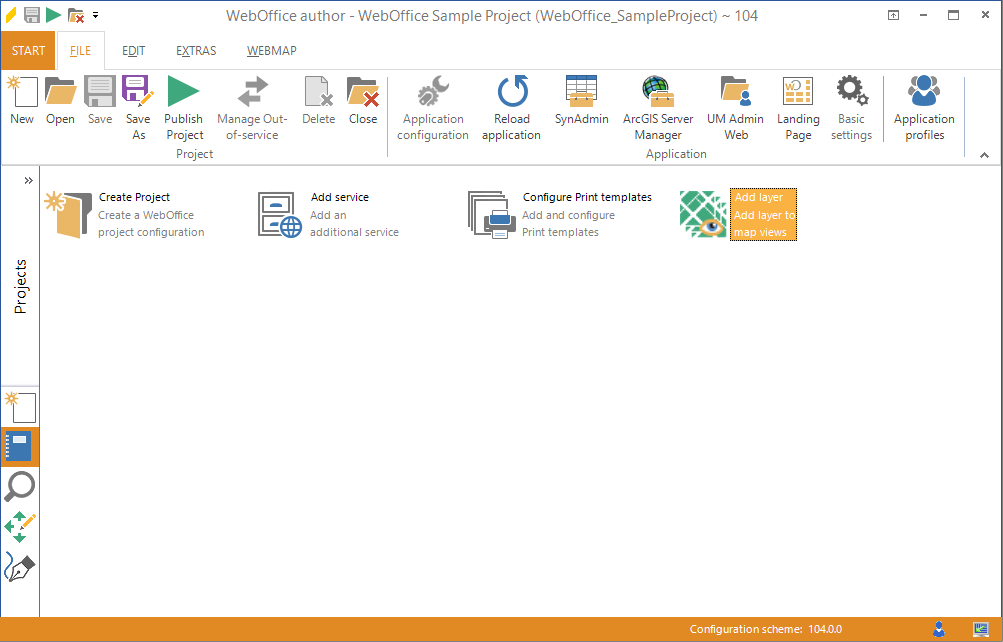Open the quick access toolbar dropdown
Viewport: 1003px width, 642px height.
pyautogui.click(x=96, y=14)
